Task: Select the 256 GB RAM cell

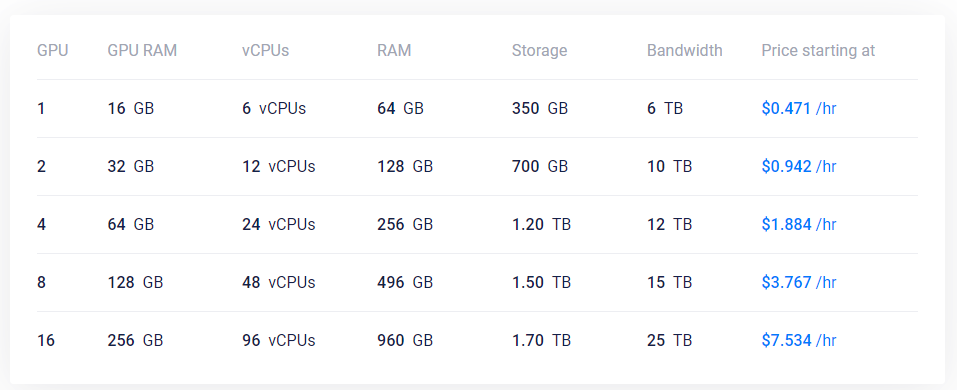Action: pyautogui.click(x=405, y=225)
